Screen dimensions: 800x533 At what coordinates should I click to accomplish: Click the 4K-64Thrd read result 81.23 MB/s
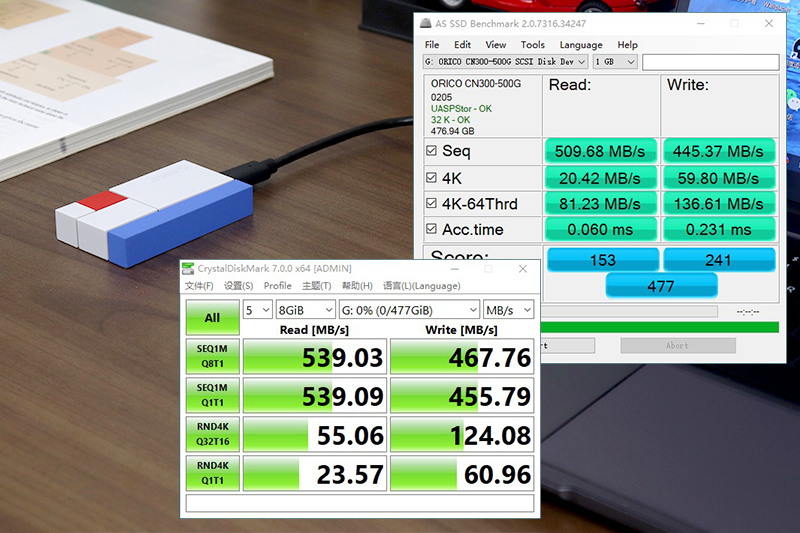click(x=600, y=204)
